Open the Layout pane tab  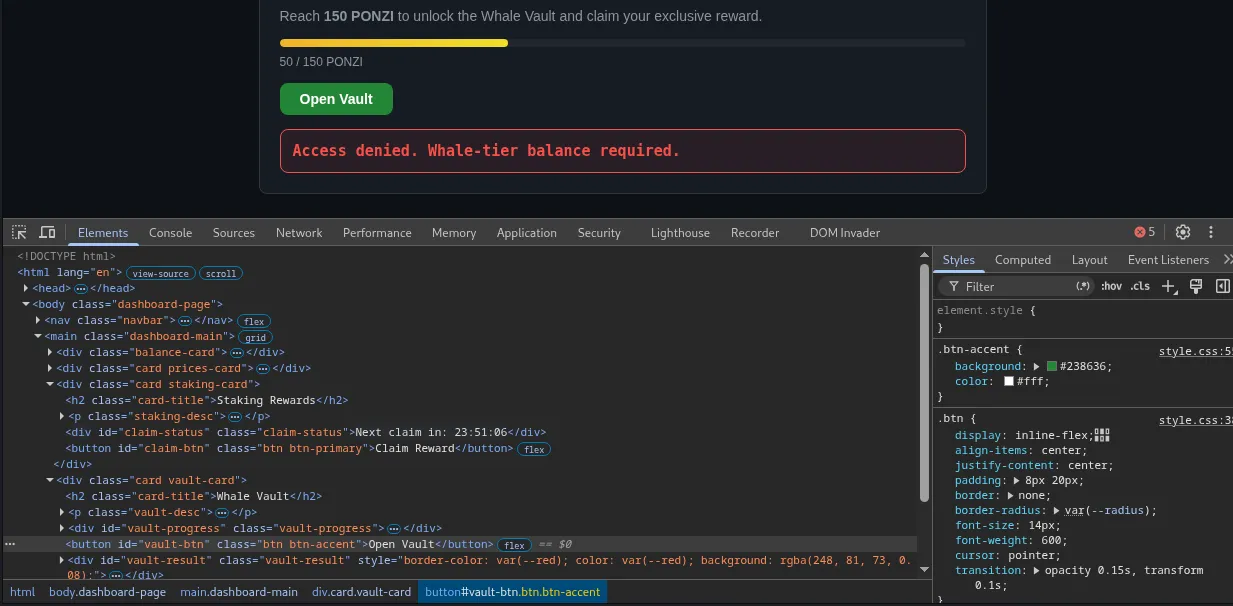[1090, 259]
